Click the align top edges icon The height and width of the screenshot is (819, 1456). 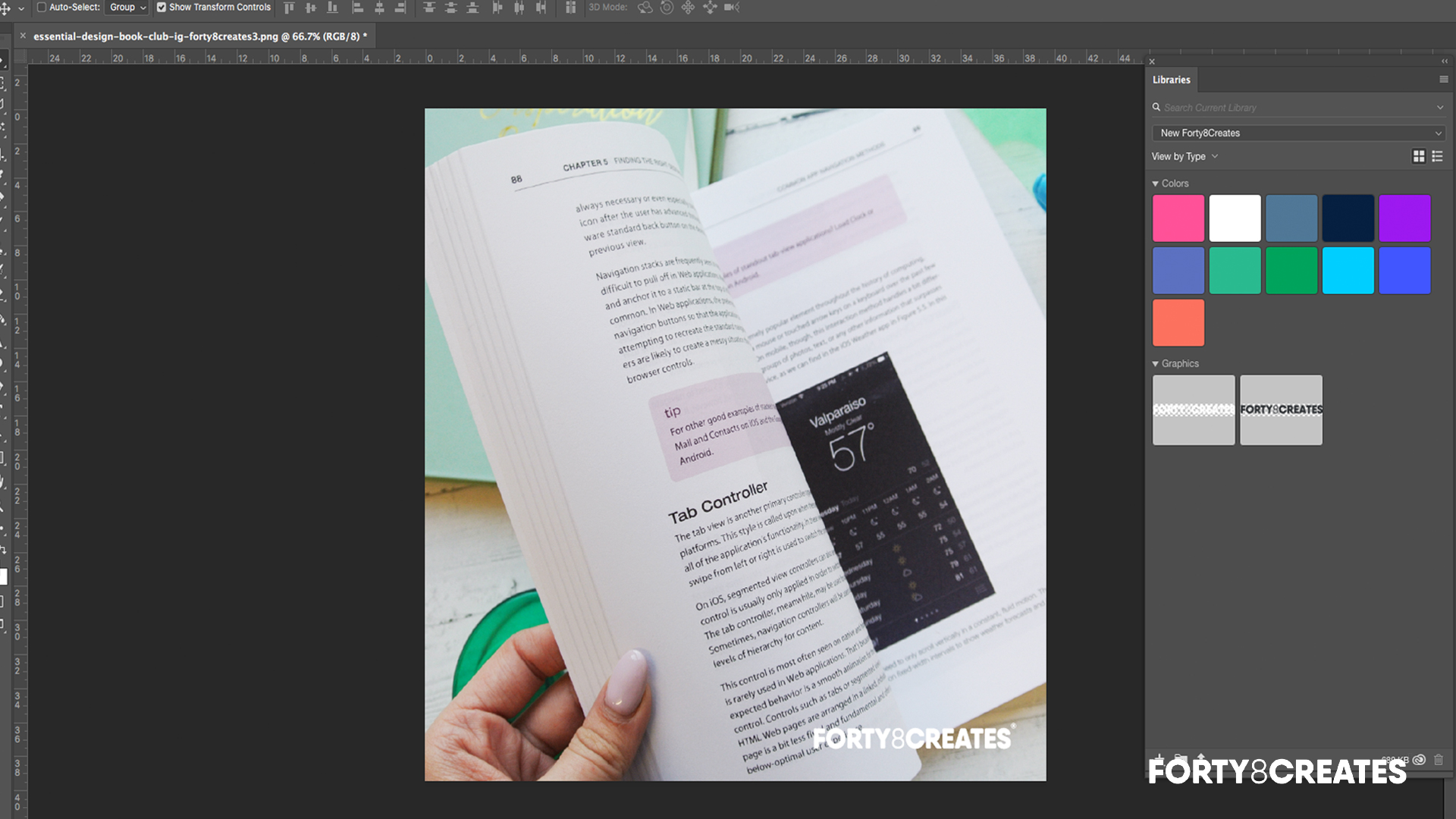[x=288, y=8]
